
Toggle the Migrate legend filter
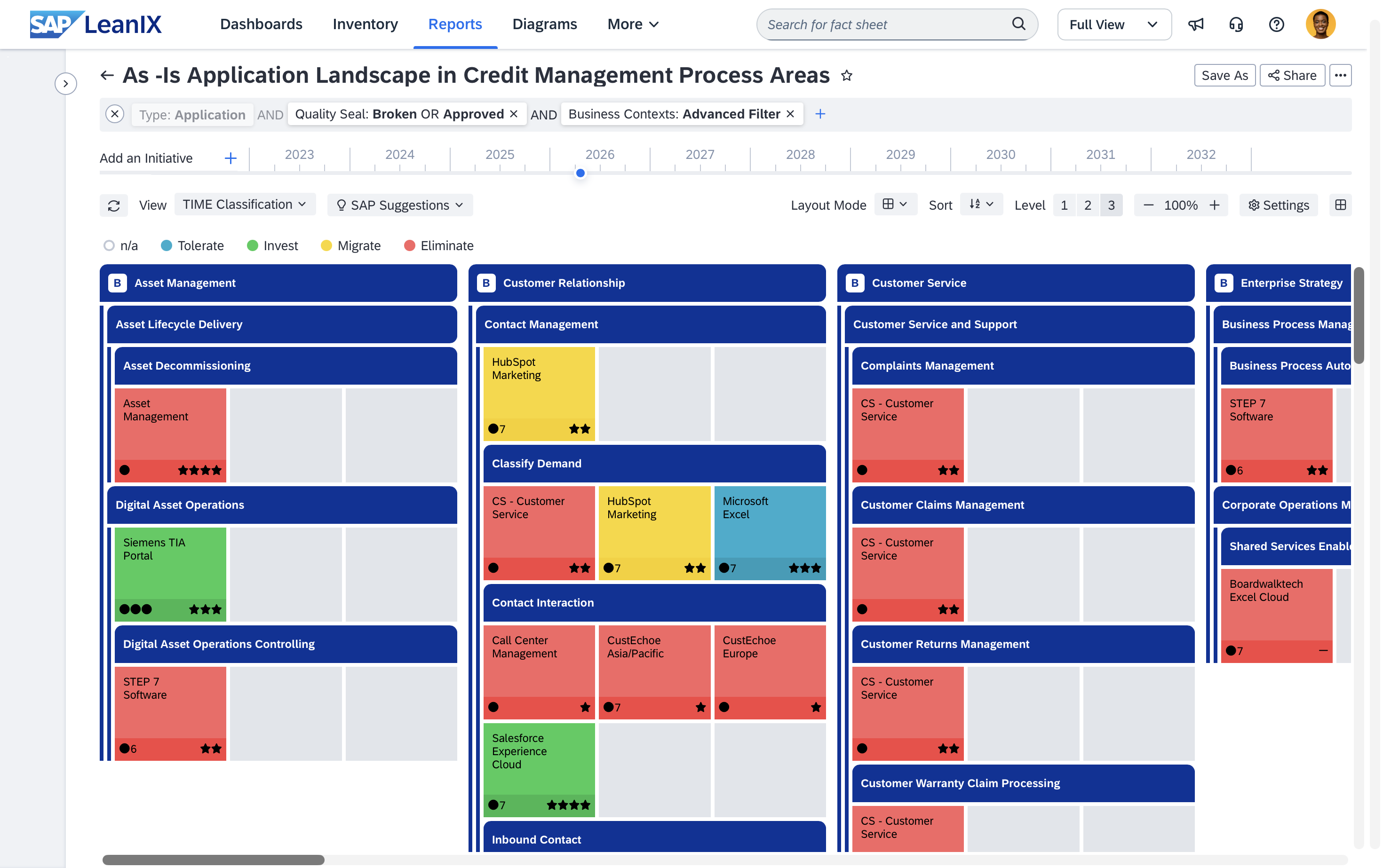351,246
